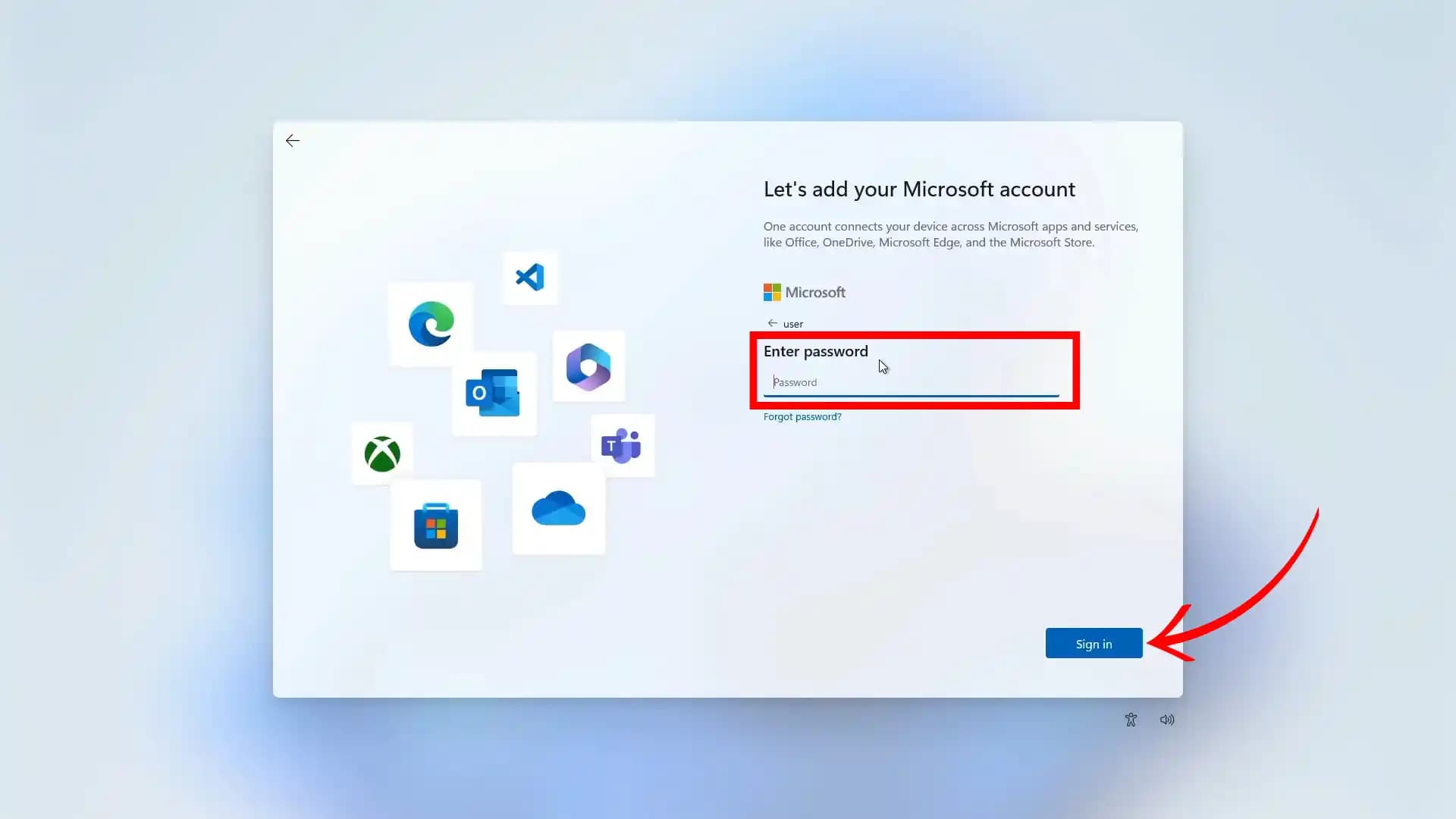Viewport: 1456px width, 819px height.
Task: Click the Microsoft wordmark text
Action: [816, 292]
